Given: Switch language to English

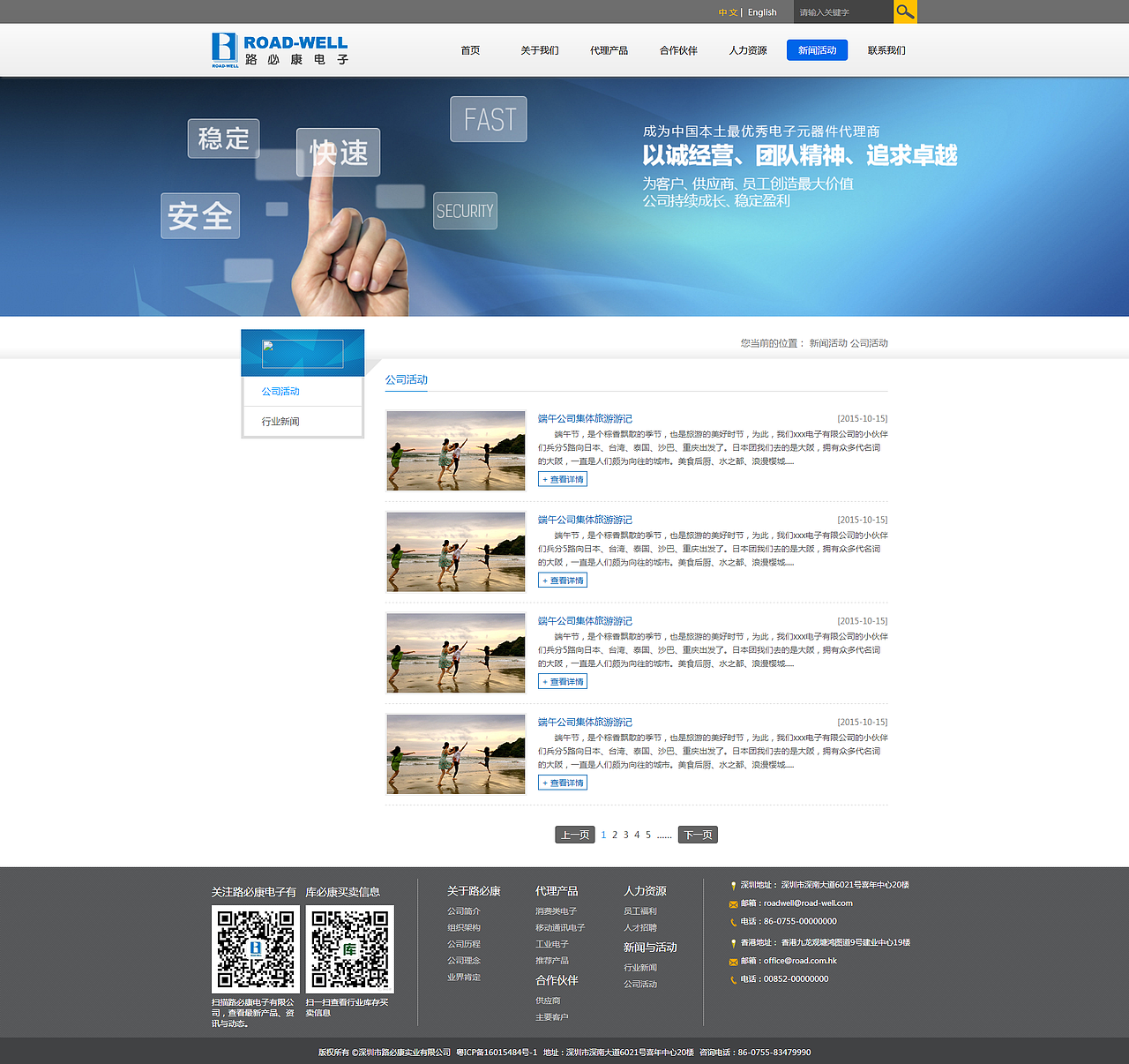Looking at the screenshot, I should click(x=762, y=12).
